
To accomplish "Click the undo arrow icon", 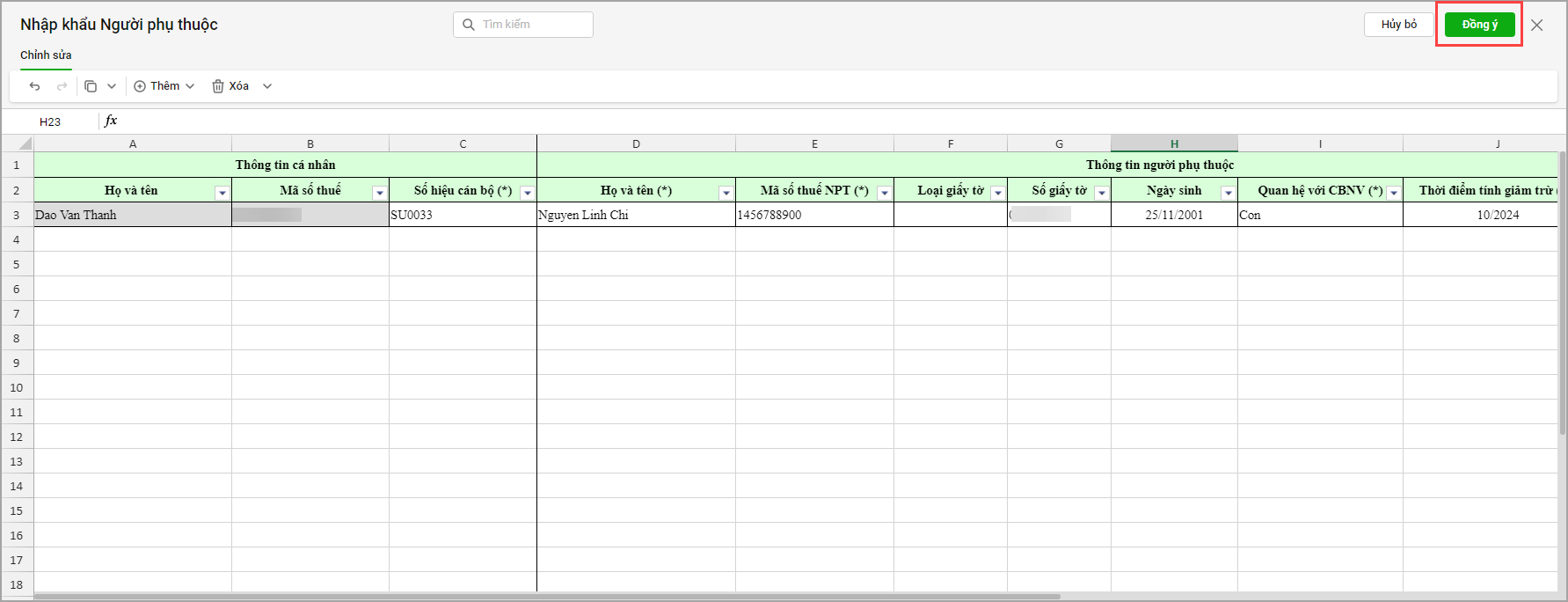I will click(35, 86).
